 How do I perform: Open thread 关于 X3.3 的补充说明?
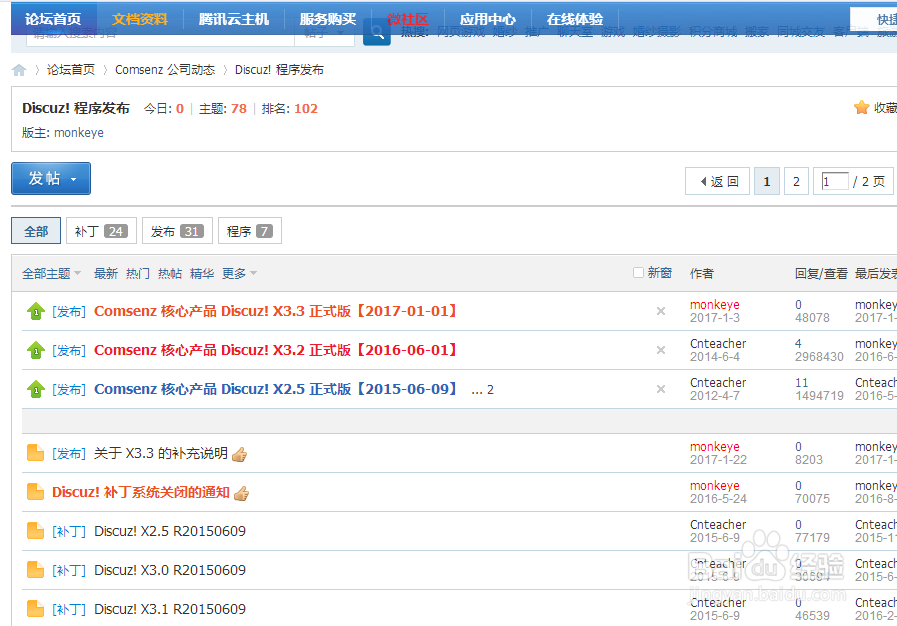point(161,453)
